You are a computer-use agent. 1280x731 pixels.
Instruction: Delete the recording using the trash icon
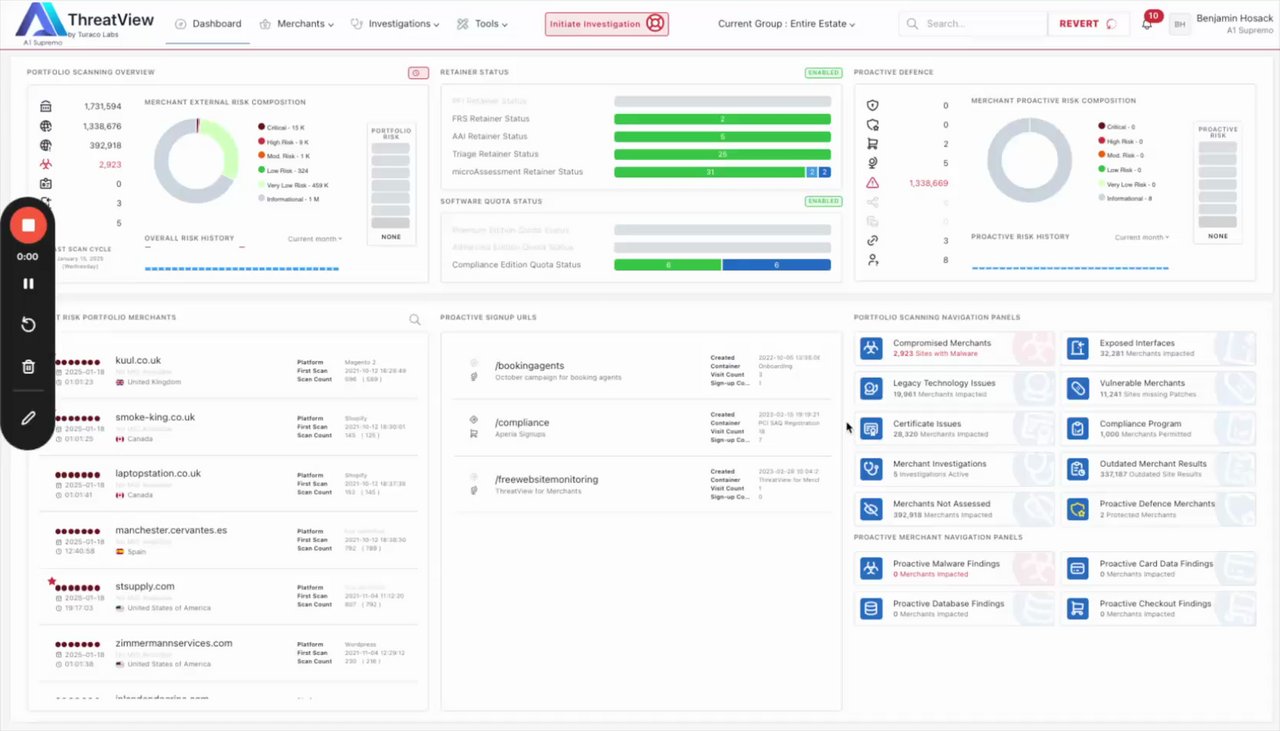[x=28, y=367]
